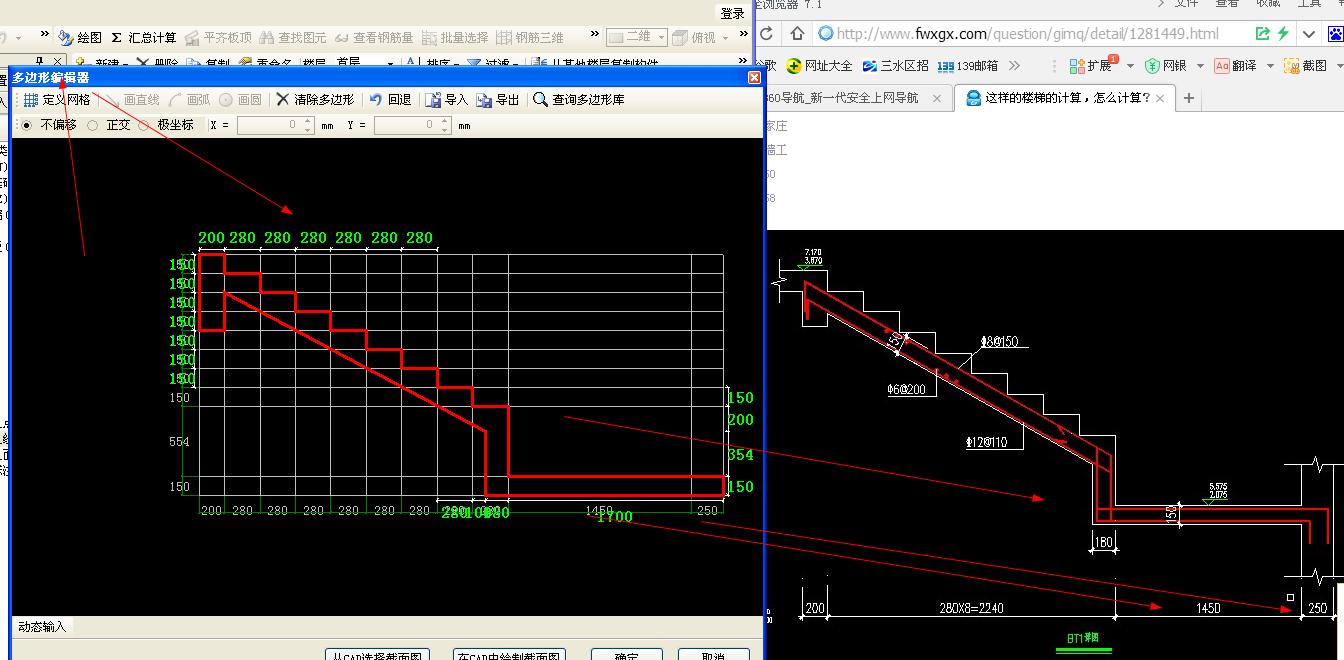This screenshot has height=660, width=1344.
Task: Open the 三水区招 bookmark
Action: [x=895, y=66]
